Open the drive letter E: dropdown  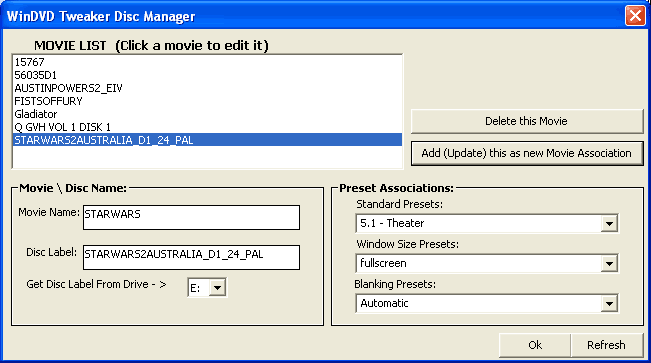(x=217, y=287)
